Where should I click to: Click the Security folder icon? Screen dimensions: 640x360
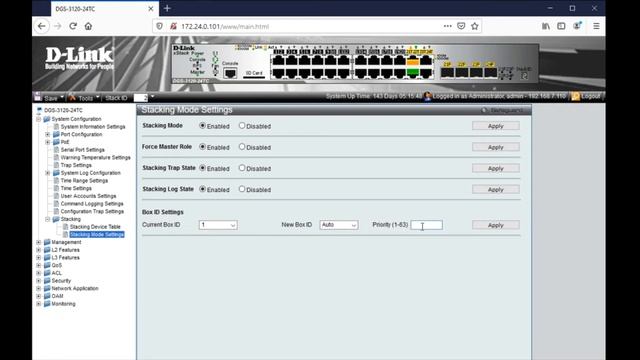(47, 281)
